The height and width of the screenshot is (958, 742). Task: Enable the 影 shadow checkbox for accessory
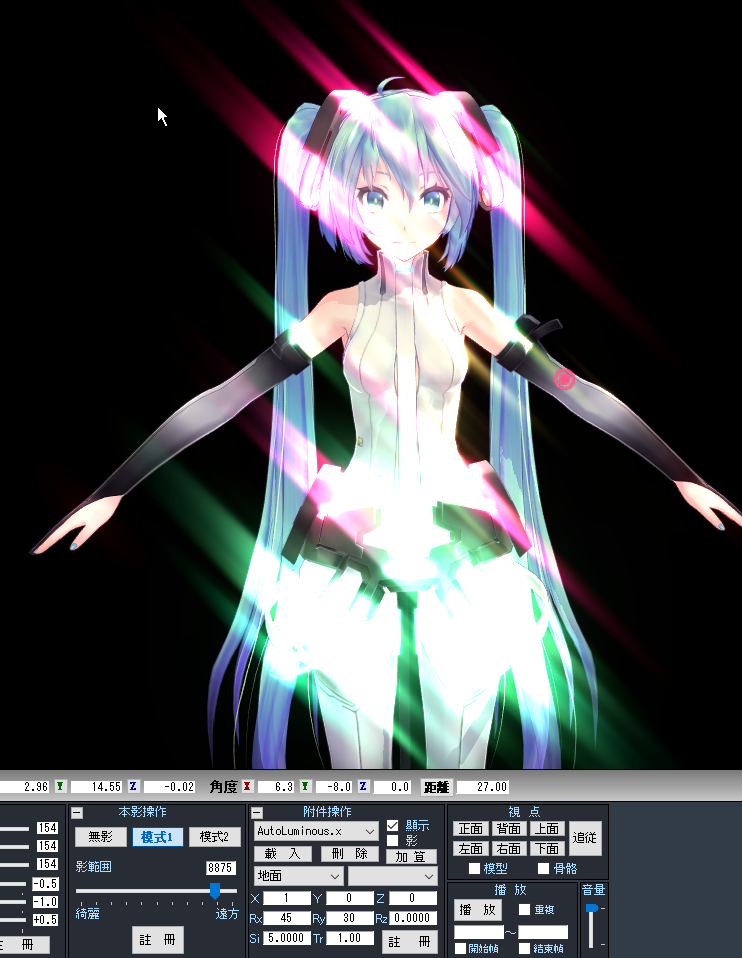click(392, 841)
